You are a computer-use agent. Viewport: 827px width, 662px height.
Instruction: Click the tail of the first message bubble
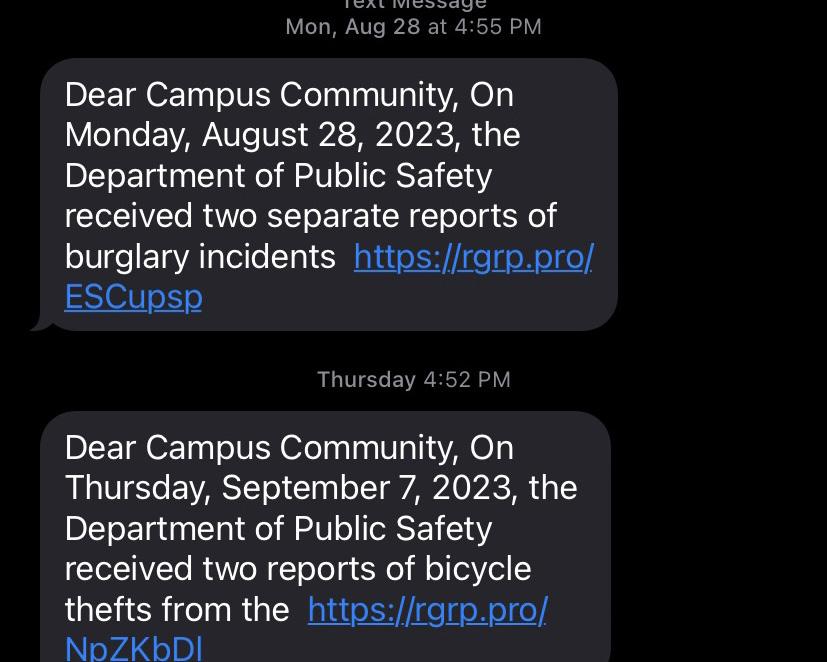tap(41, 324)
